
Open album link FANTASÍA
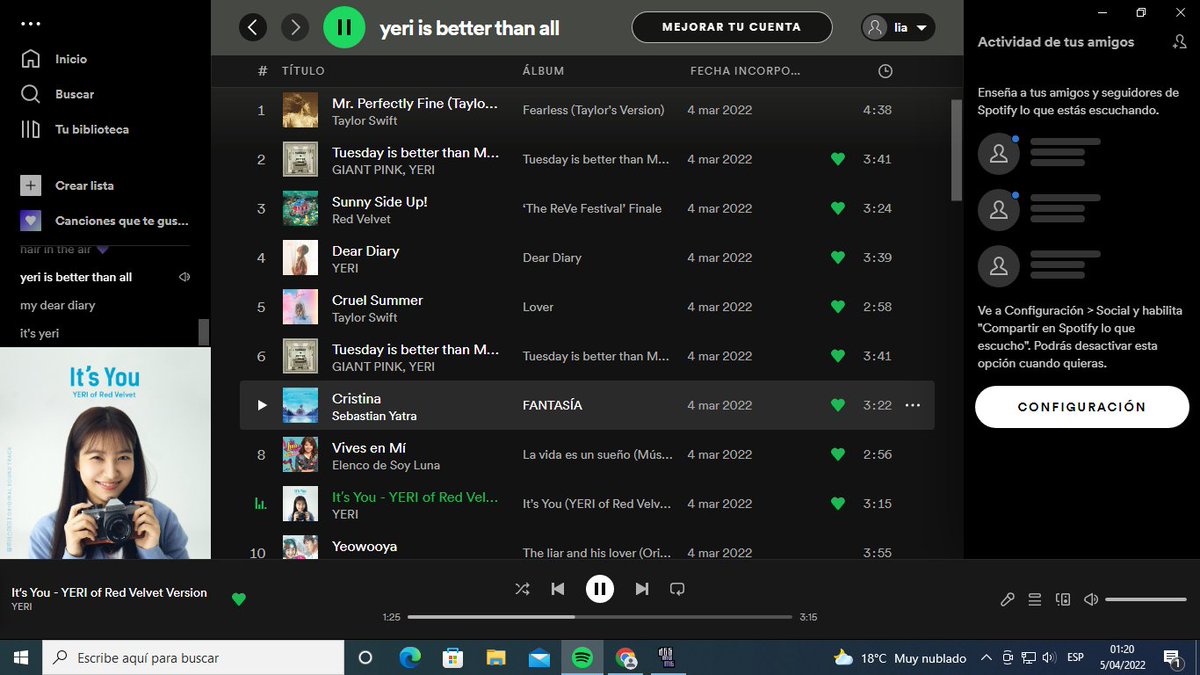pyautogui.click(x=552, y=406)
